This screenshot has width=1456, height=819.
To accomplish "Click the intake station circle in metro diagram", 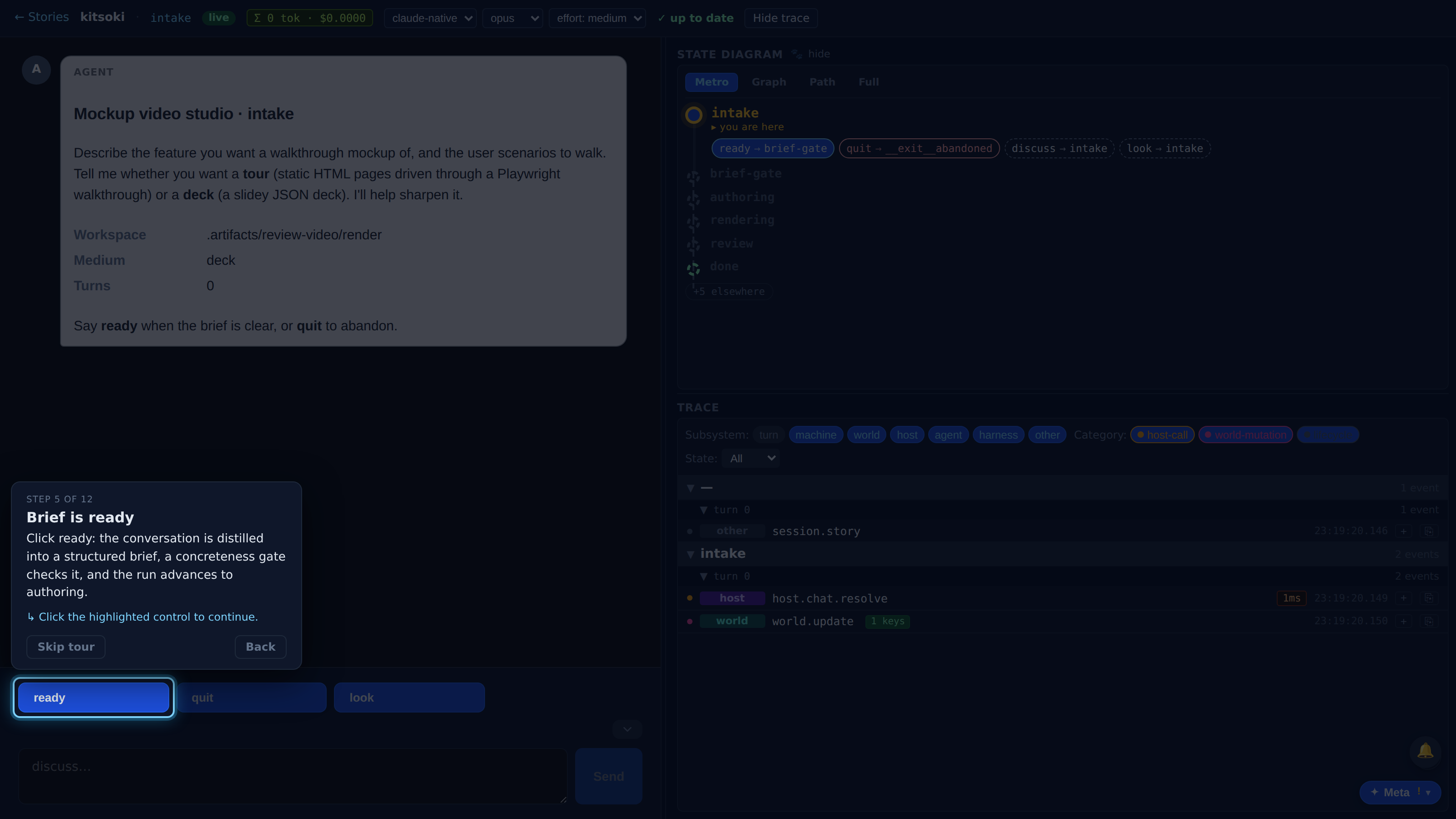I will click(x=693, y=115).
